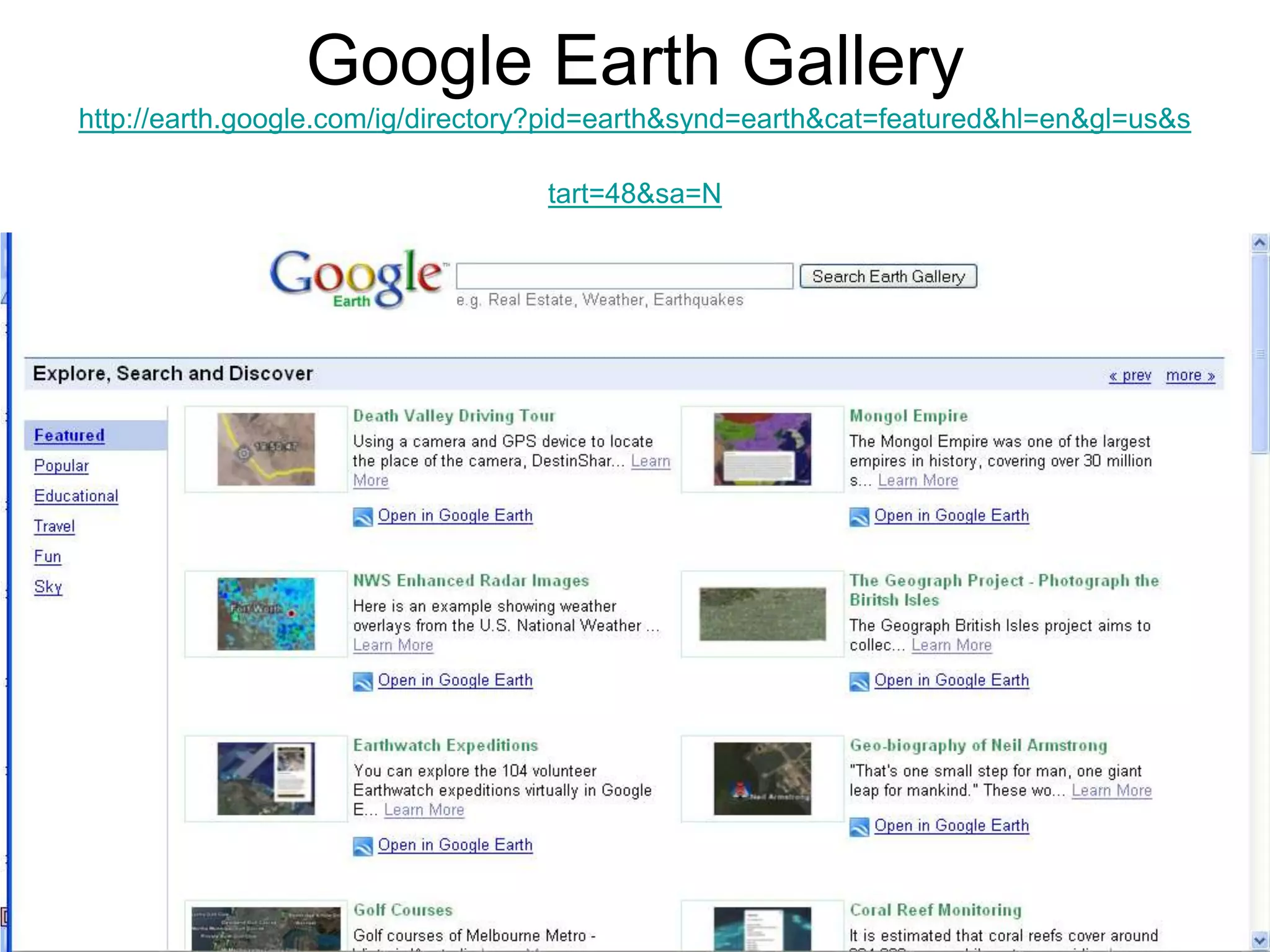Click the gallery search text field
Viewport: 1270px width, 952px height.
tap(624, 276)
